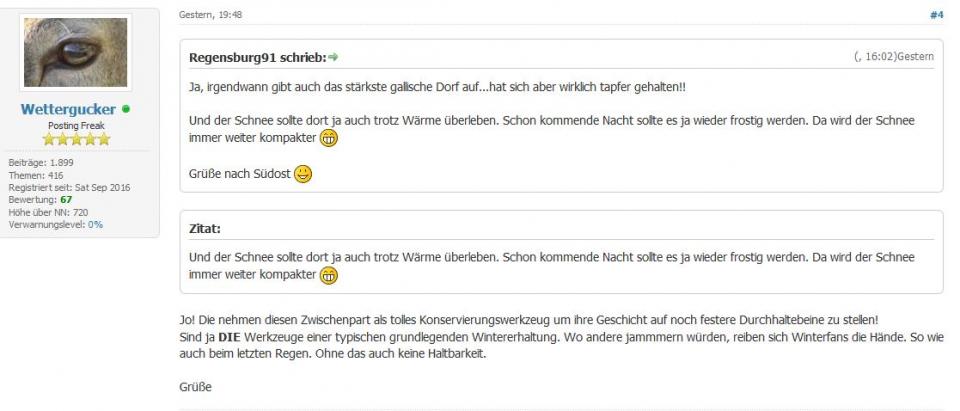The width and height of the screenshot is (960, 411).
Task: Click the green reputation value 67
Action: point(66,199)
